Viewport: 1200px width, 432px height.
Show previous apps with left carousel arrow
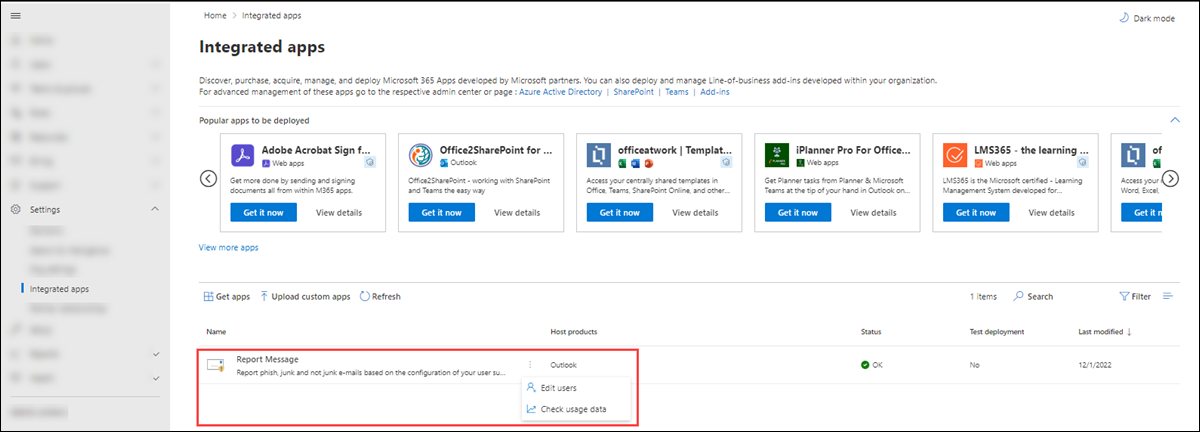[x=209, y=179]
